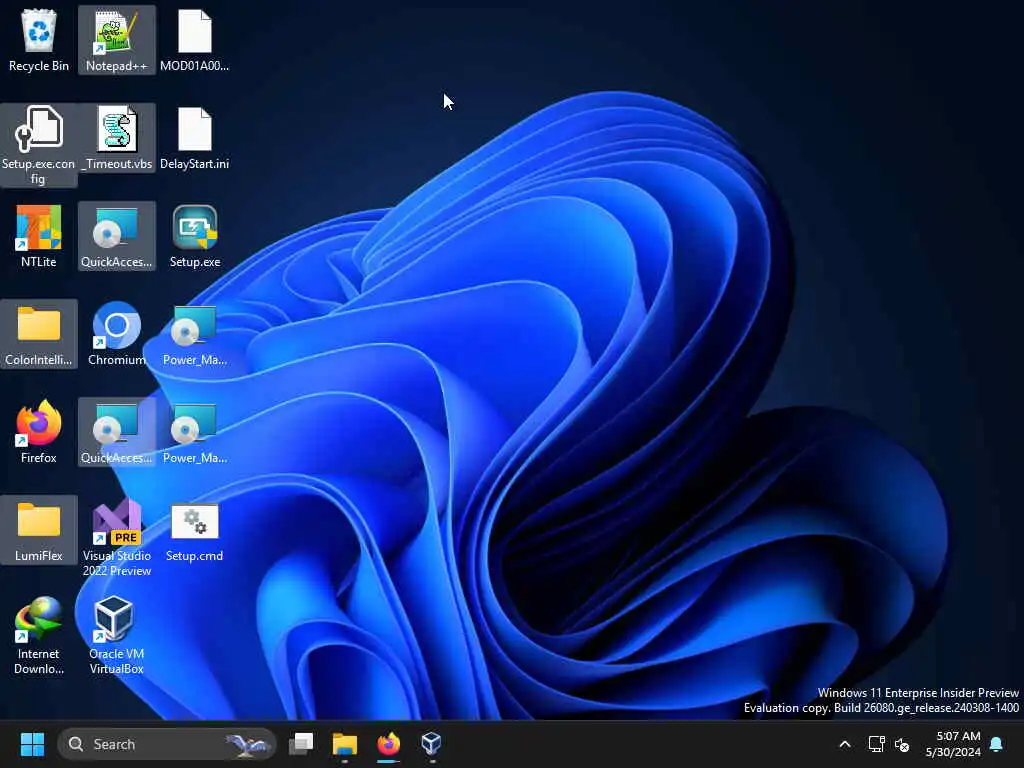Select the Firefox desktop shortcut icon
Image resolution: width=1024 pixels, height=768 pixels.
tap(39, 432)
